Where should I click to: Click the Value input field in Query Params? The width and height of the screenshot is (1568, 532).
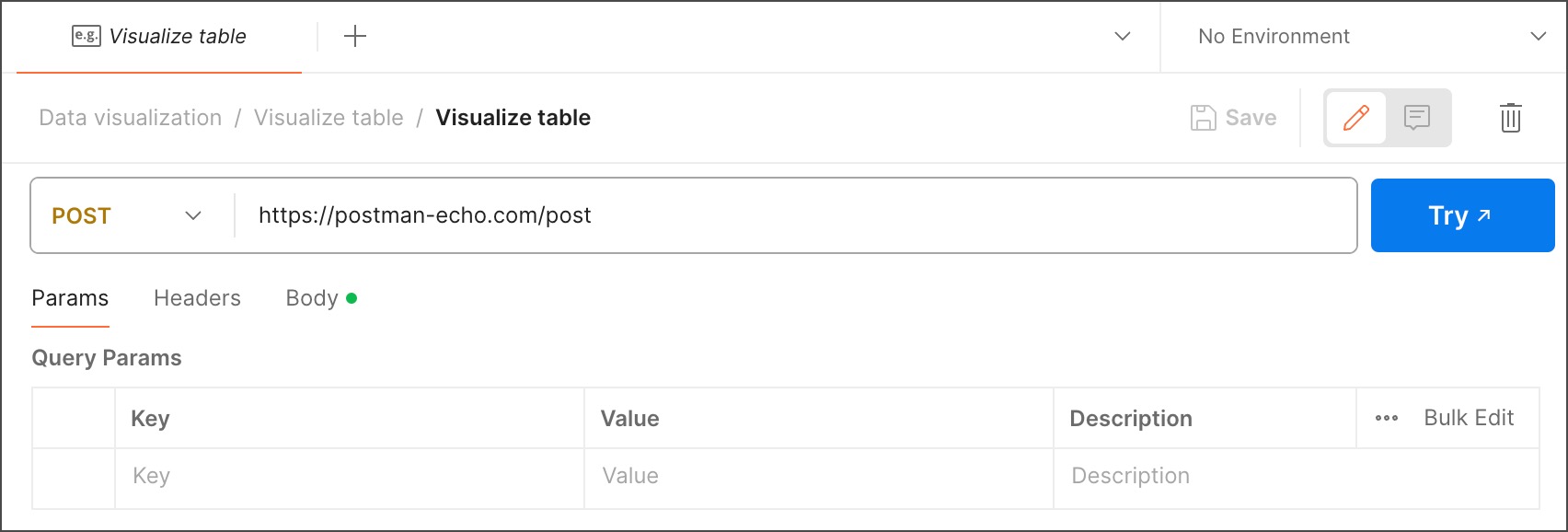[736, 476]
